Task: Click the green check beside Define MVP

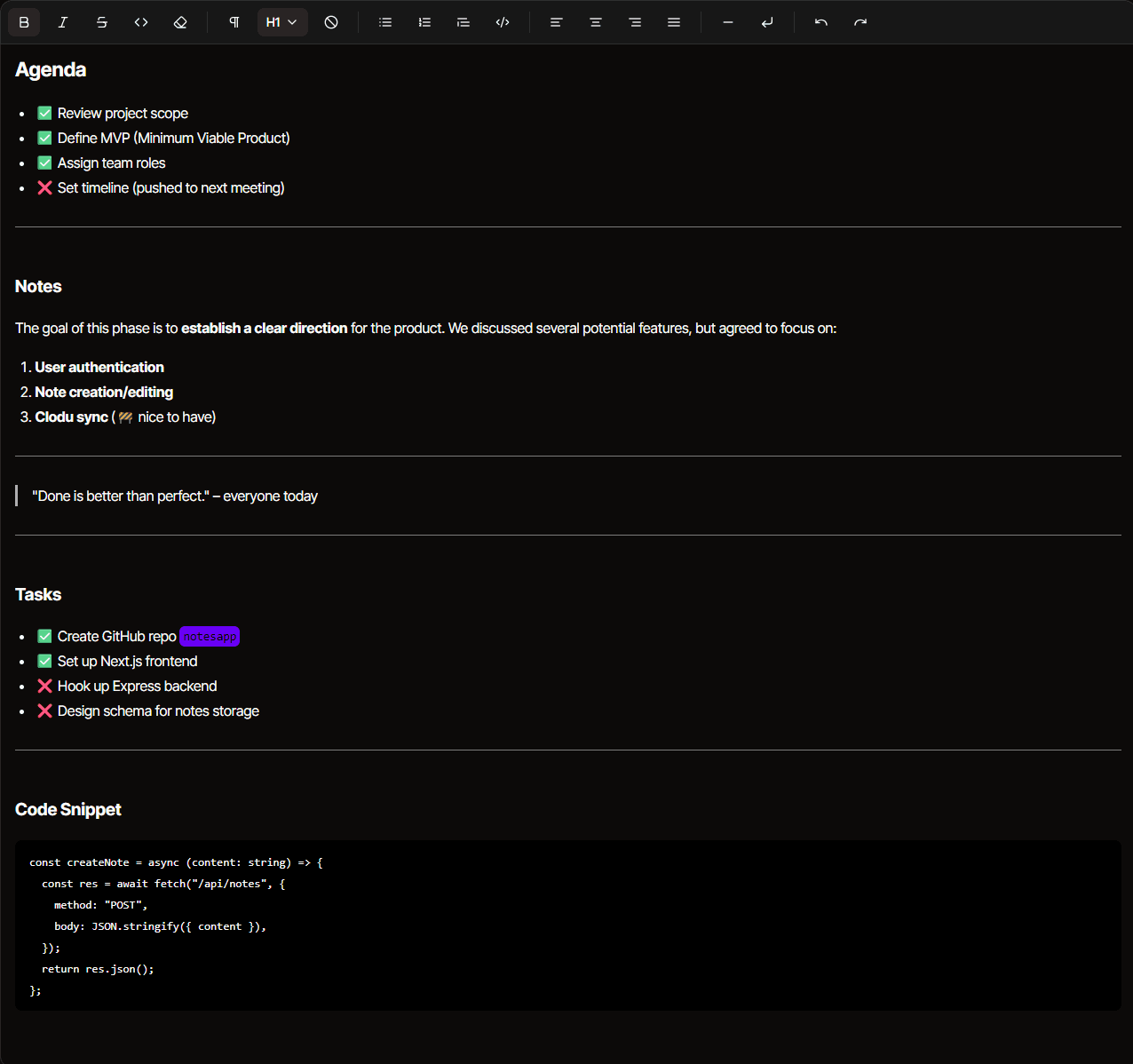Action: [x=44, y=138]
